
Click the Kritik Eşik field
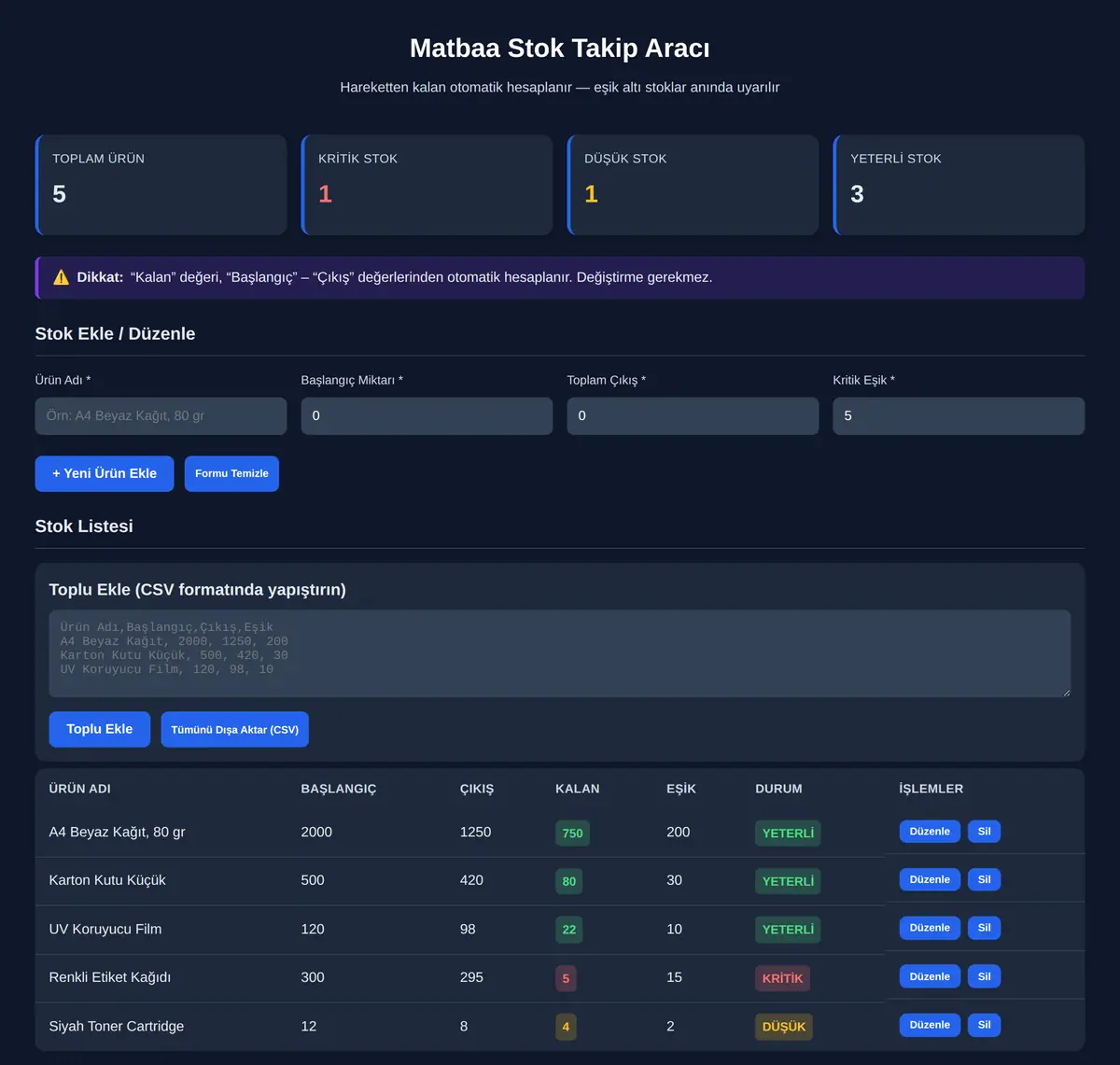click(x=959, y=416)
